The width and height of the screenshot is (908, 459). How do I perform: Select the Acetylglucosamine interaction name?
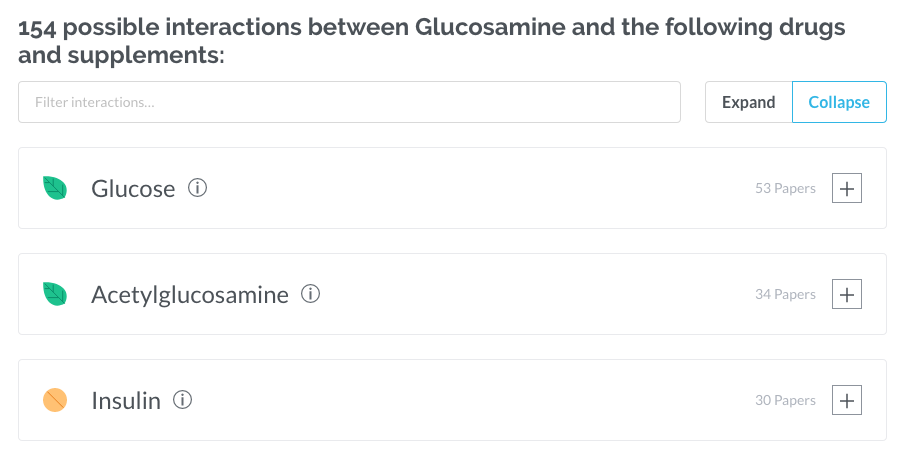point(190,295)
